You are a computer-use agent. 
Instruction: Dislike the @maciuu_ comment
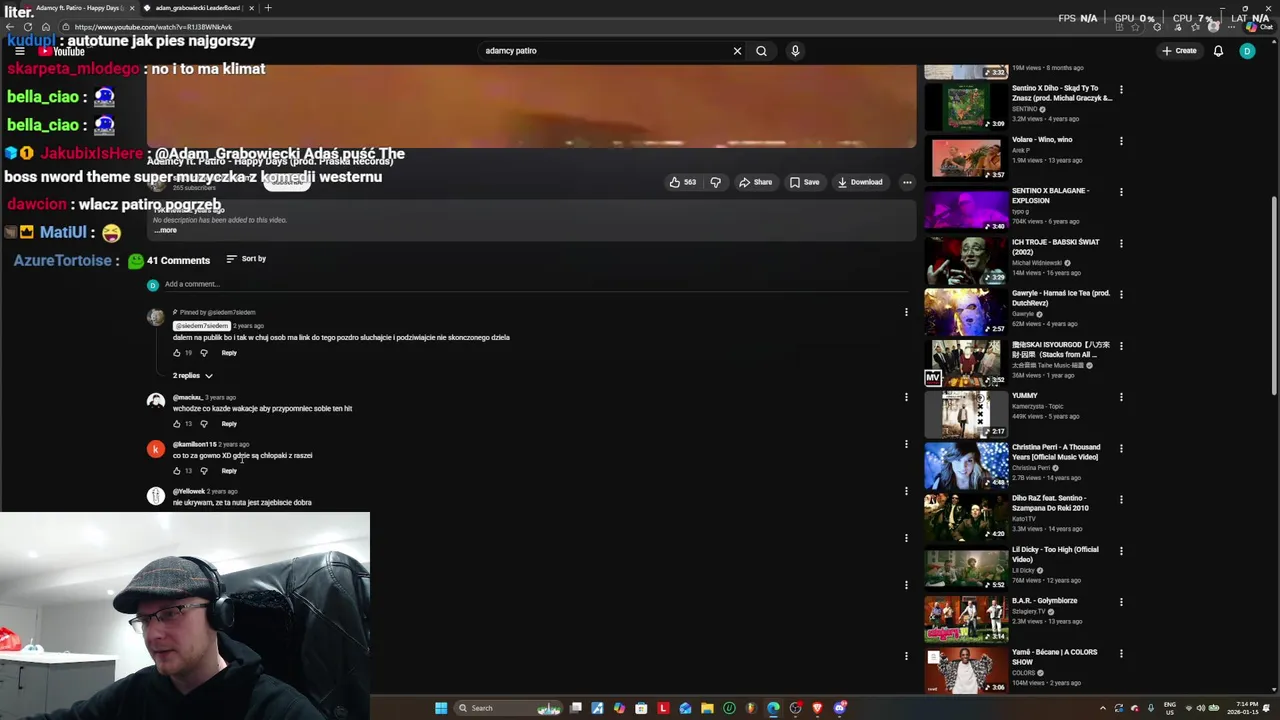coord(204,424)
